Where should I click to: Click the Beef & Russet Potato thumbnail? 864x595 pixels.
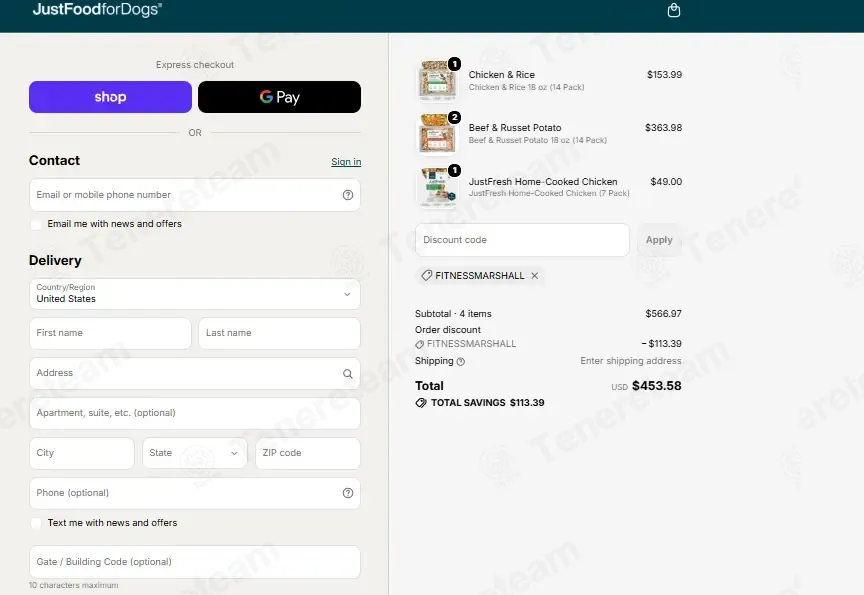pyautogui.click(x=438, y=133)
